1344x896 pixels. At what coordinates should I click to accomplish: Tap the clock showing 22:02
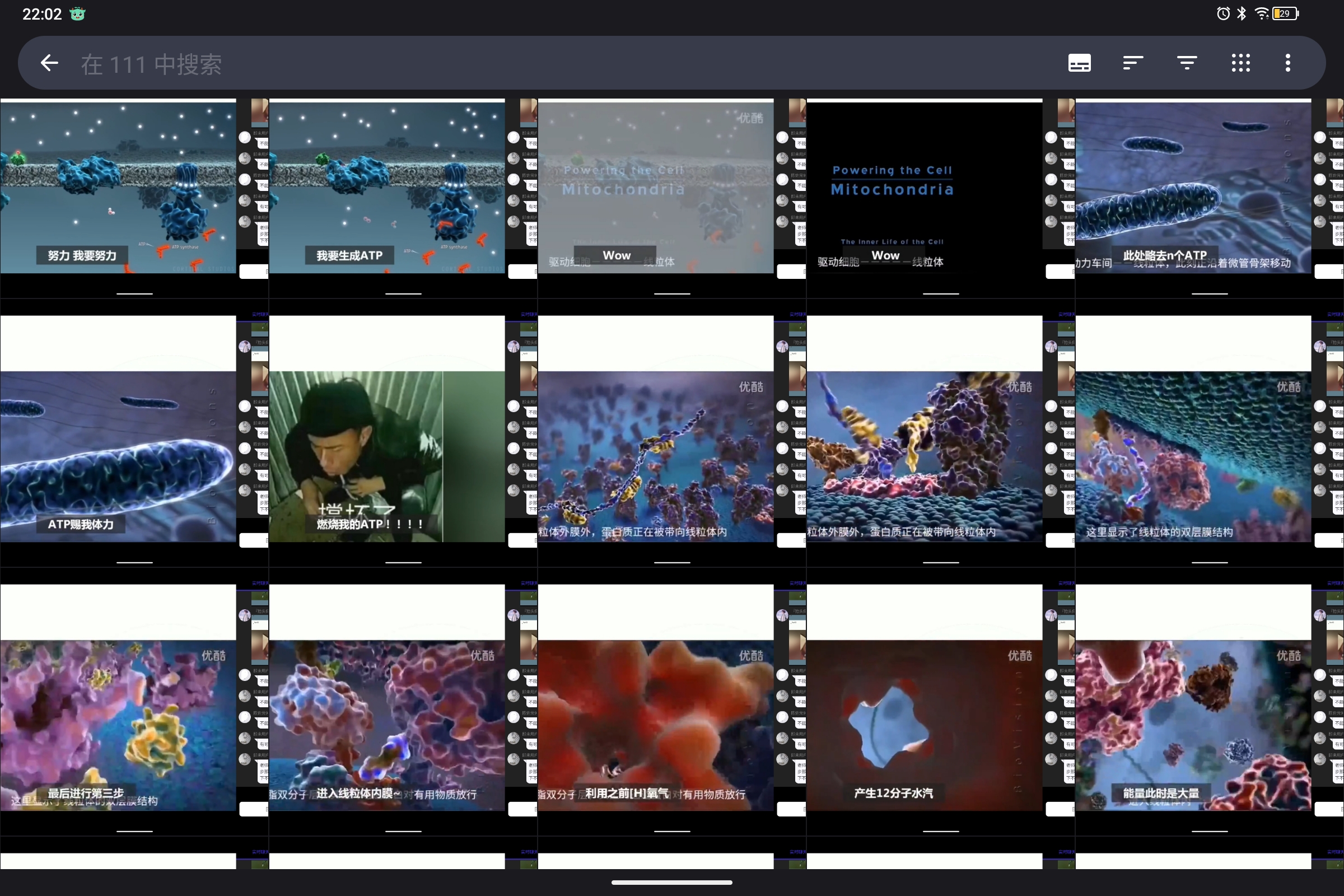[x=41, y=15]
